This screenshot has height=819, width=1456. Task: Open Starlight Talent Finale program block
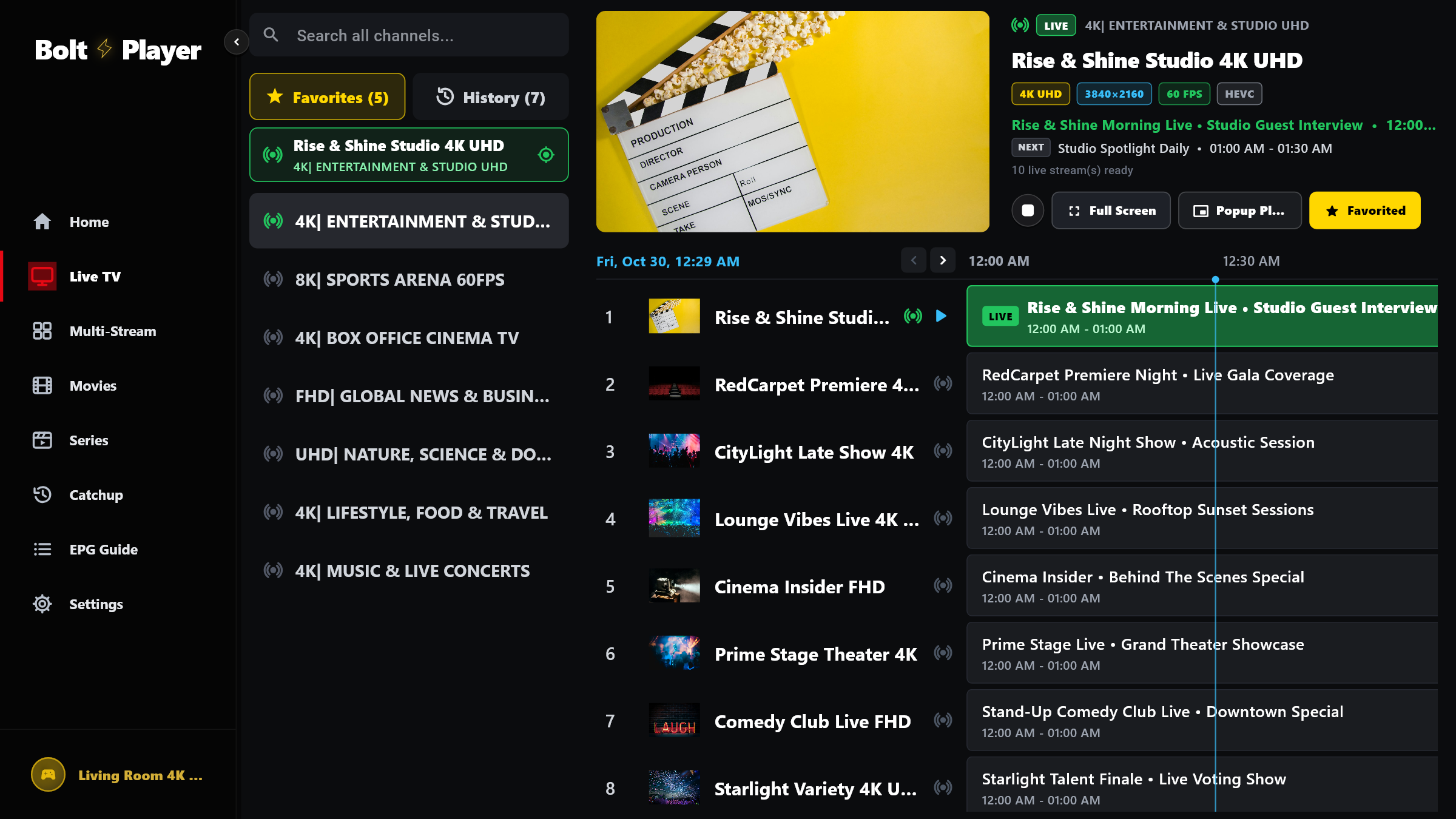[1202, 784]
